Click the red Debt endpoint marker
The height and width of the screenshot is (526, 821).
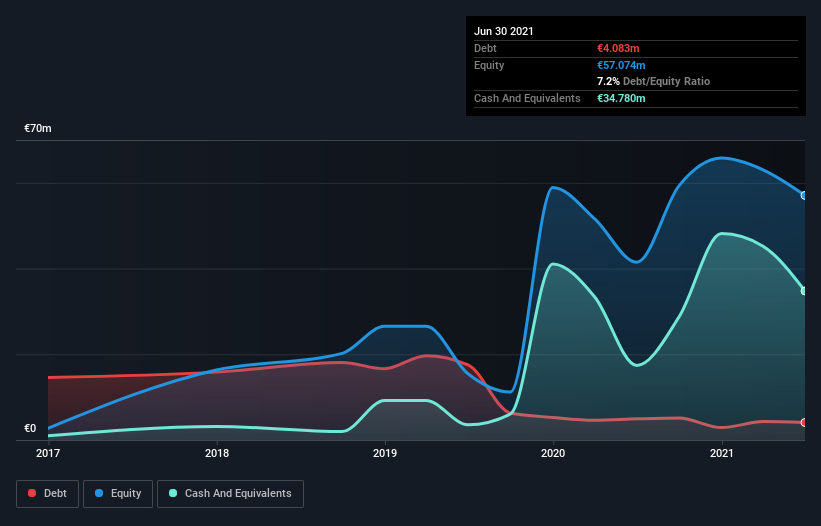tap(804, 422)
